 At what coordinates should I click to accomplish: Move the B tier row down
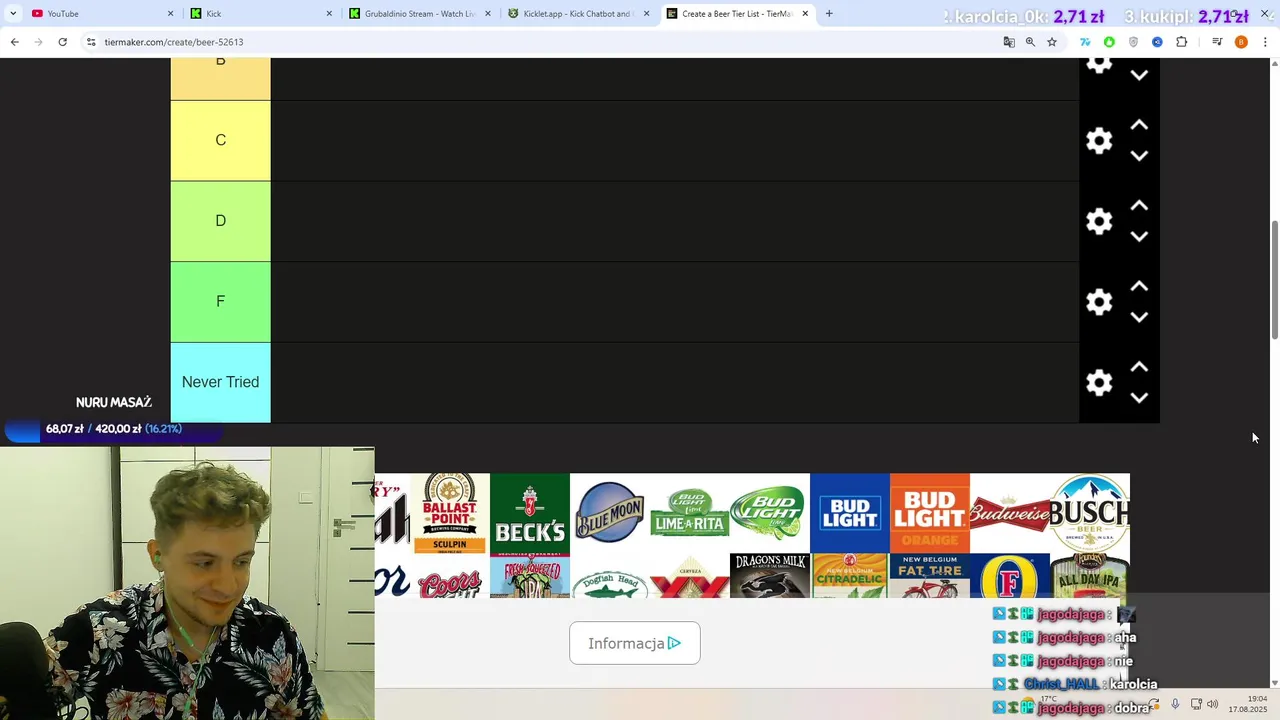[x=1139, y=75]
